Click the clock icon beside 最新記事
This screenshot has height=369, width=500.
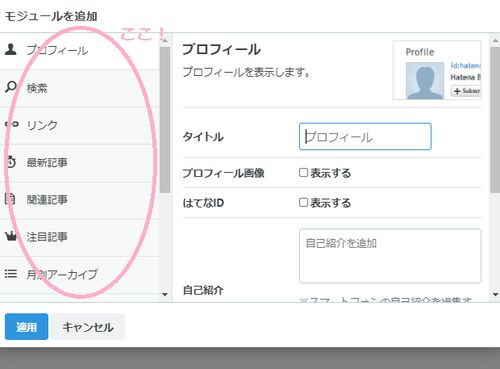(11, 162)
